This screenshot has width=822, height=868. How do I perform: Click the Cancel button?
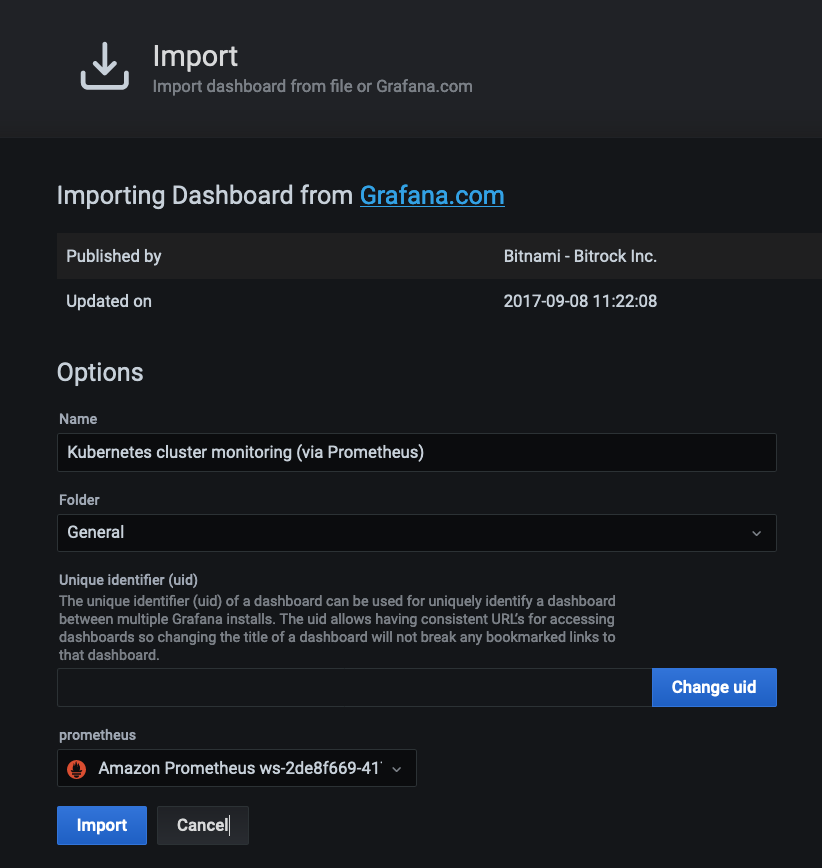coord(203,825)
